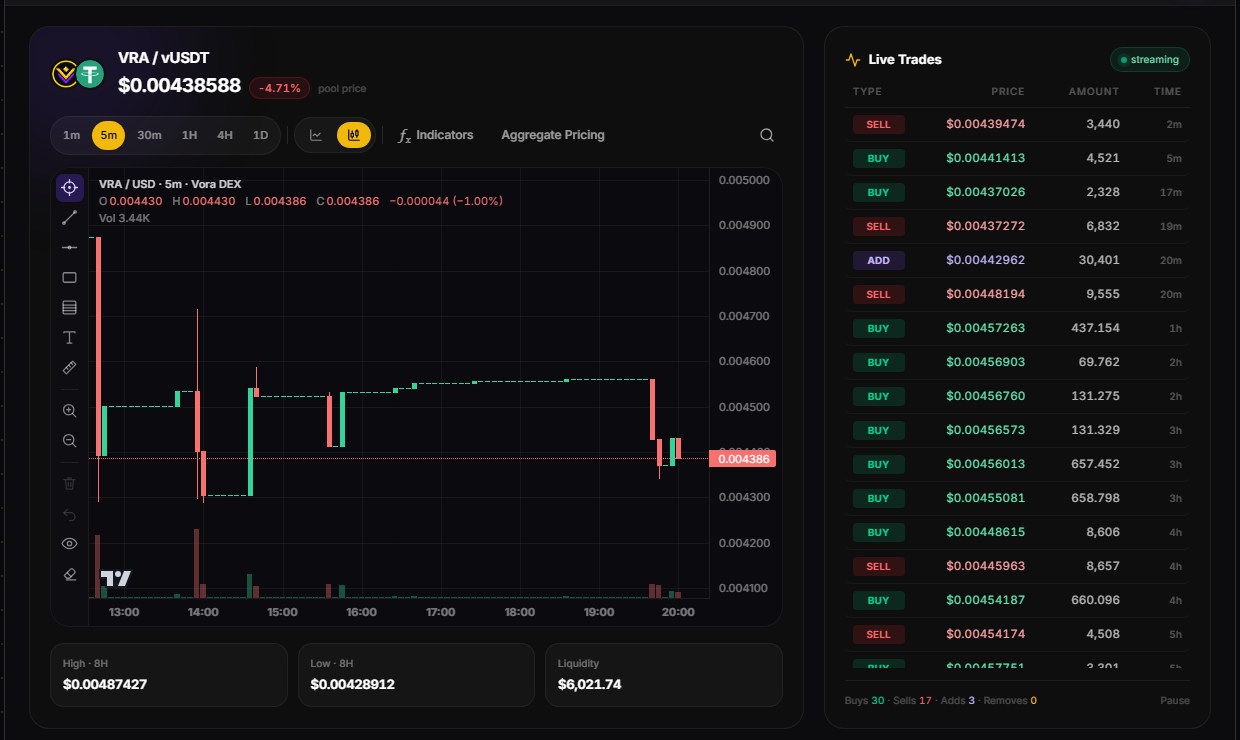Open the Indicators menu
Image resolution: width=1240 pixels, height=740 pixels.
pyautogui.click(x=435, y=135)
